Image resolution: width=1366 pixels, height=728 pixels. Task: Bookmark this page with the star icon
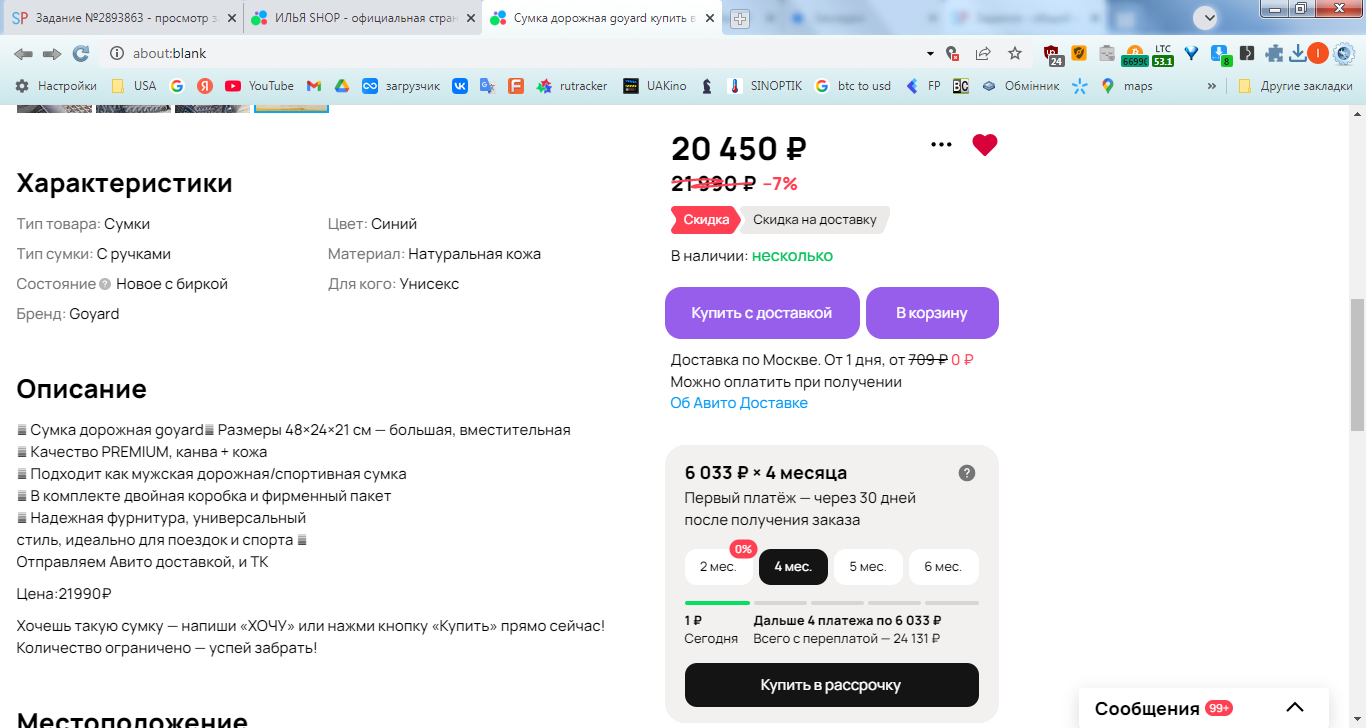click(1015, 53)
